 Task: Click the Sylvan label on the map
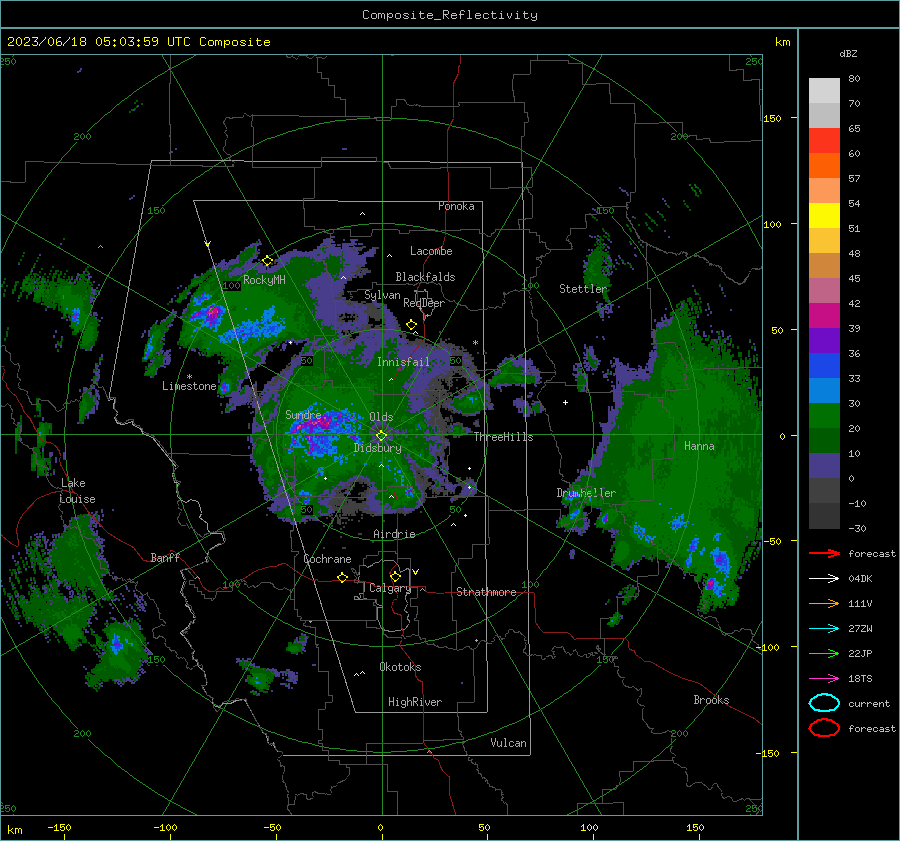tap(382, 295)
